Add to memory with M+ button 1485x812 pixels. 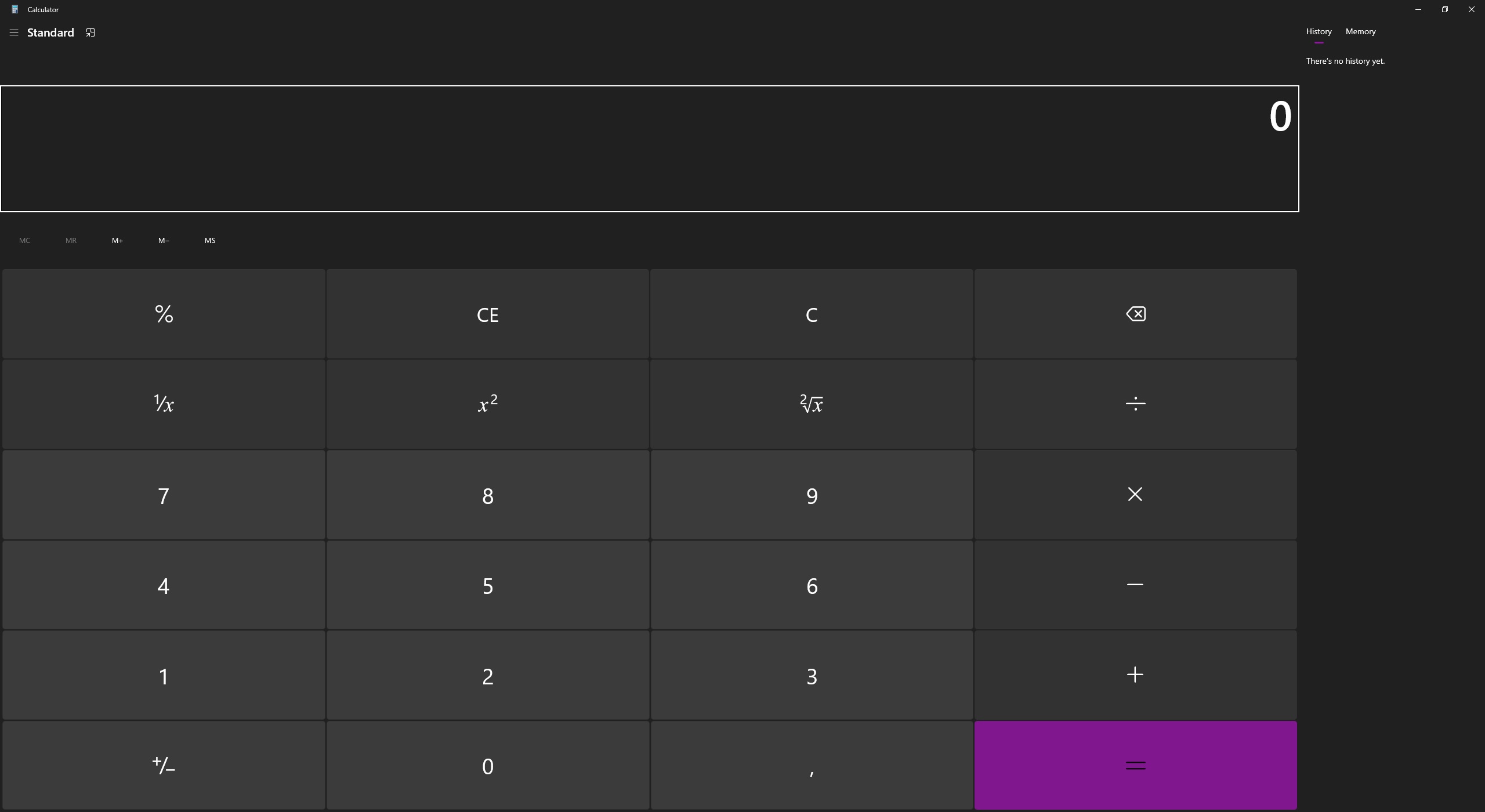coord(117,240)
